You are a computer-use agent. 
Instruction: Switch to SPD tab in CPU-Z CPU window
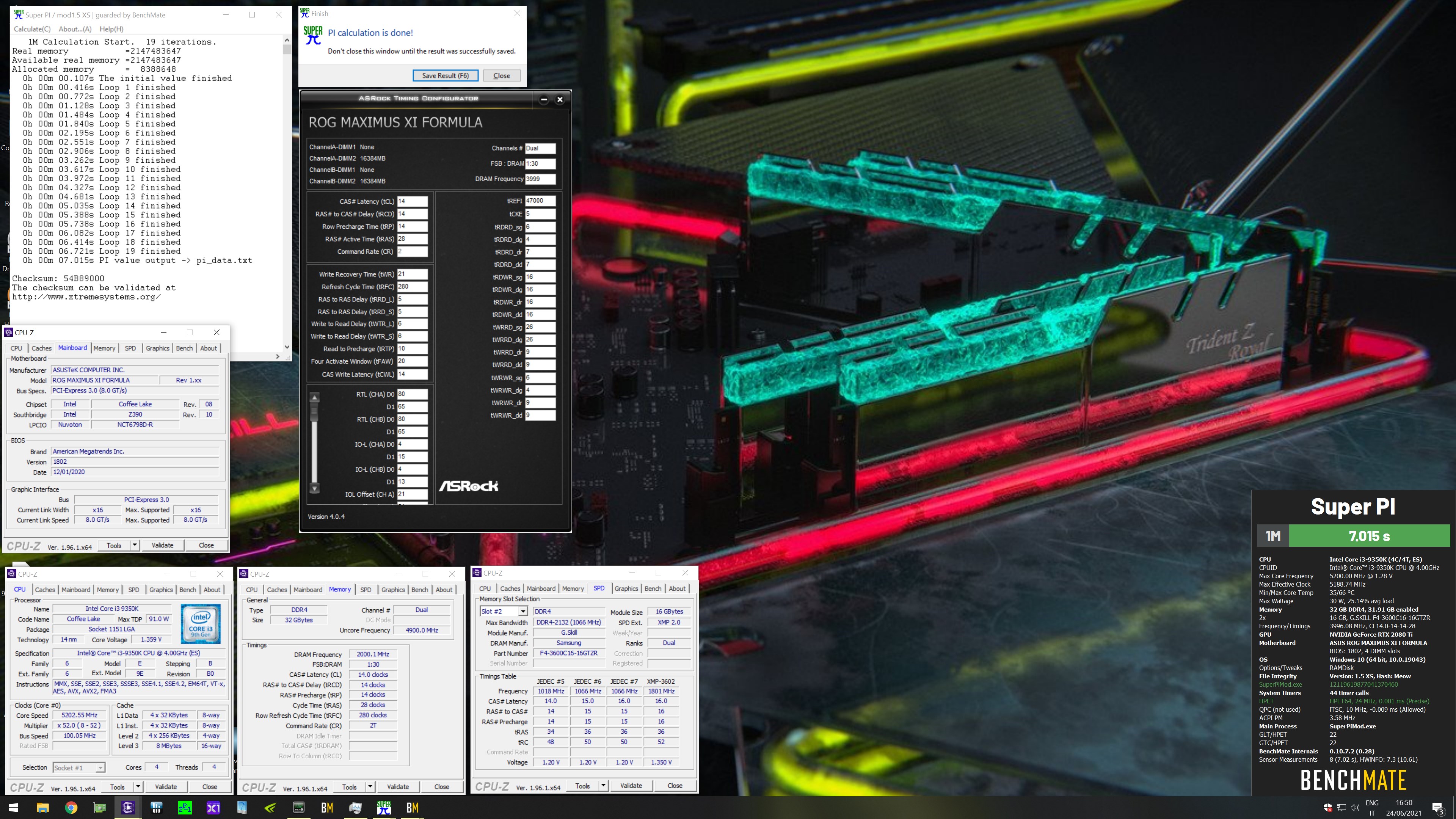pyautogui.click(x=133, y=590)
